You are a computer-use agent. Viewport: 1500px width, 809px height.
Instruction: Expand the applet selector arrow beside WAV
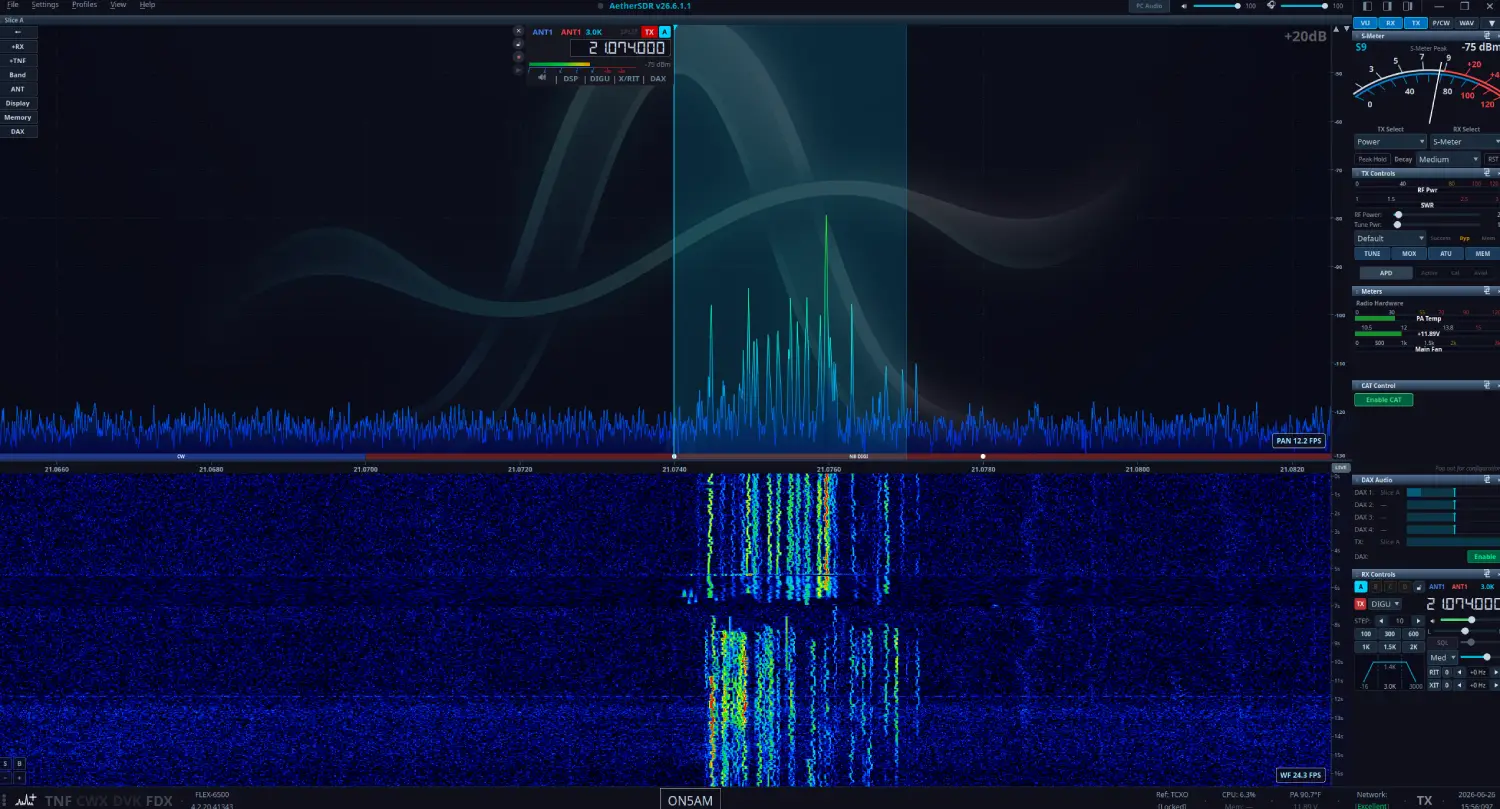(x=1491, y=22)
